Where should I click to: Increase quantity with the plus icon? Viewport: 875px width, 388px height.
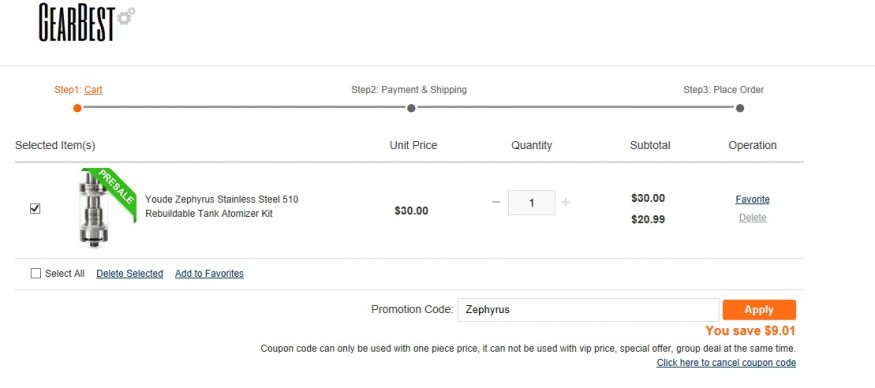pyautogui.click(x=565, y=202)
